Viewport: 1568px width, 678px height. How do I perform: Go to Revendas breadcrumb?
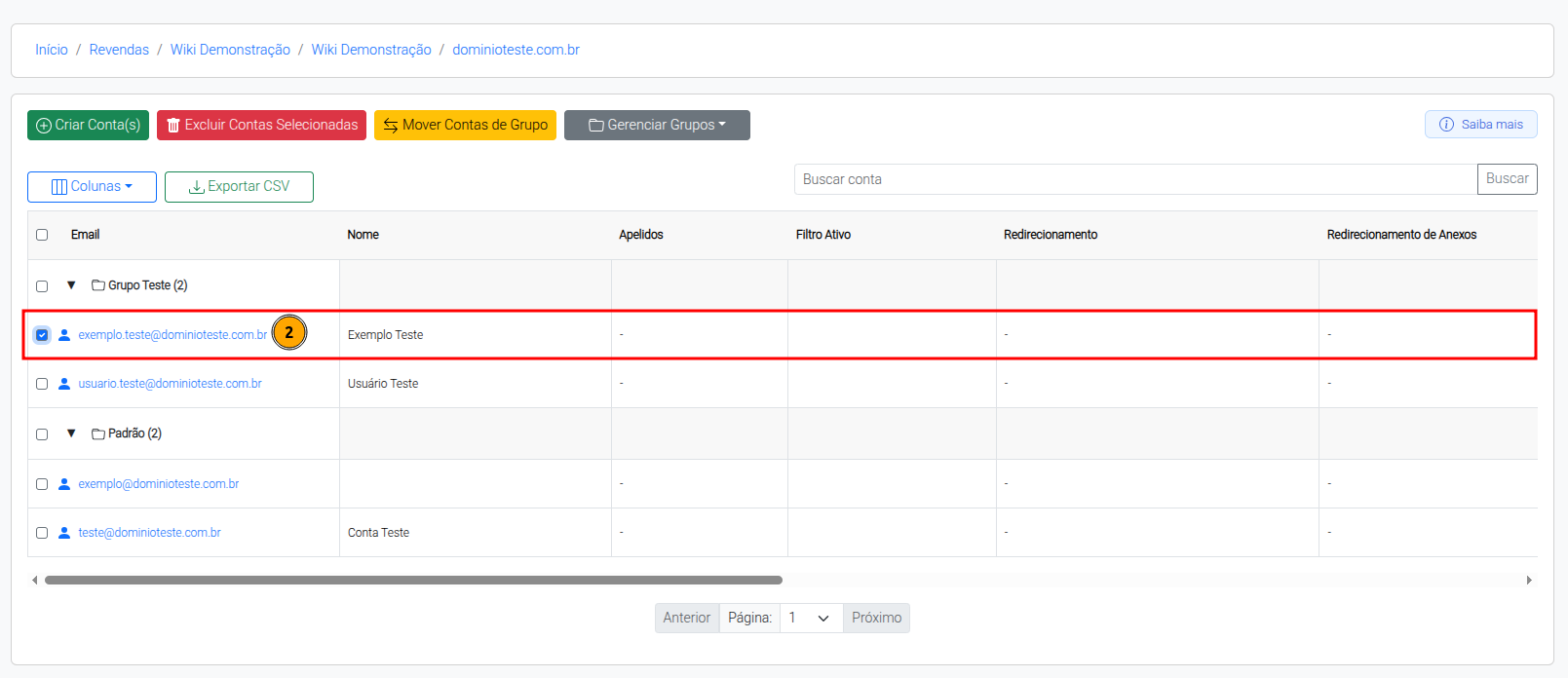tap(119, 50)
